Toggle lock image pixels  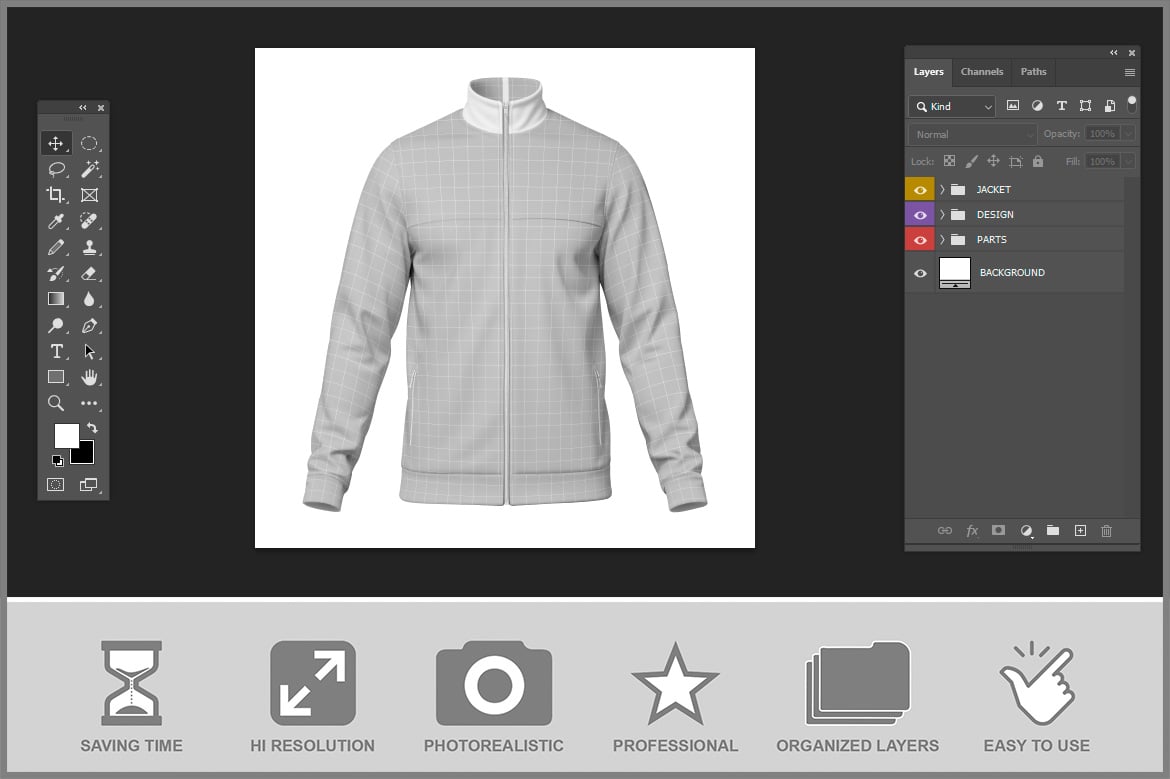tap(972, 161)
